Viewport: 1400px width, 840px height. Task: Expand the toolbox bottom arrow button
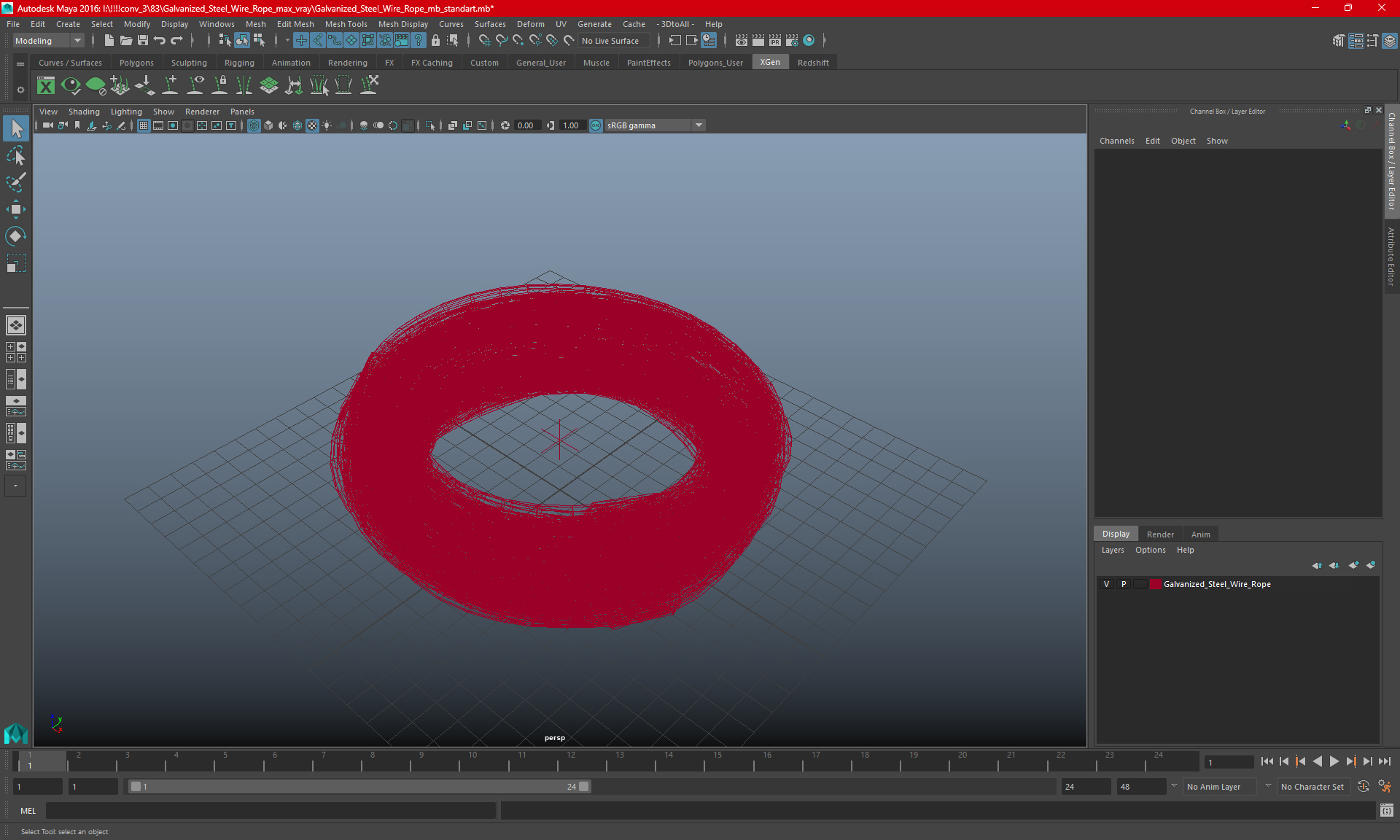15,486
